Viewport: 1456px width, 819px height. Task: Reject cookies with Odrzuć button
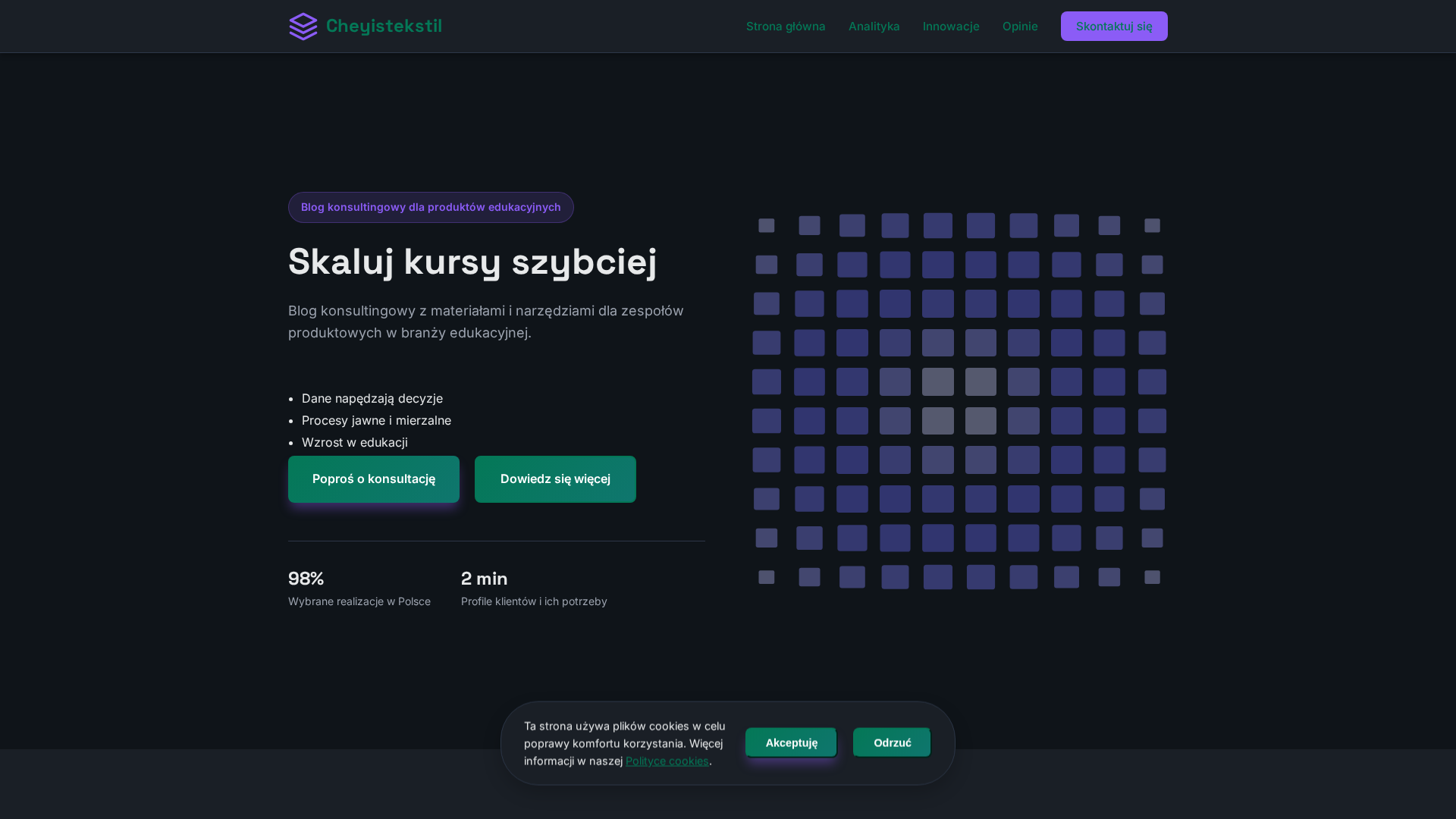pyautogui.click(x=892, y=742)
